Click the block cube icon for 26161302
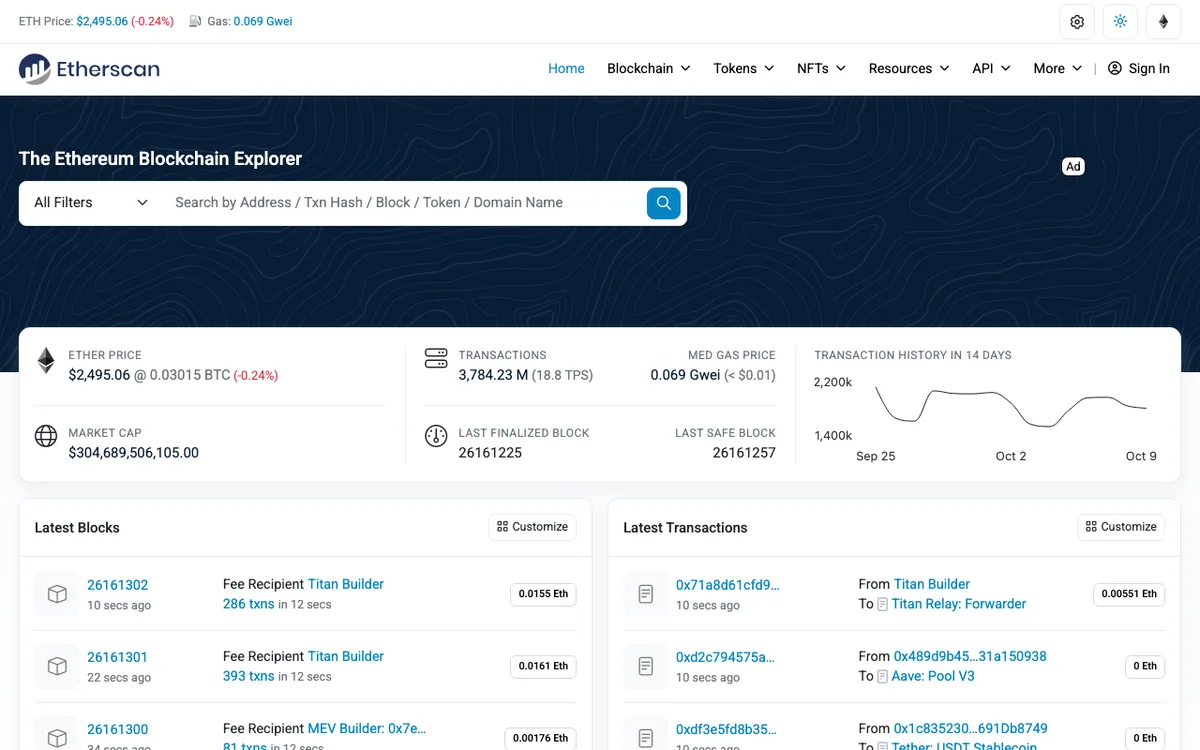 [57, 594]
